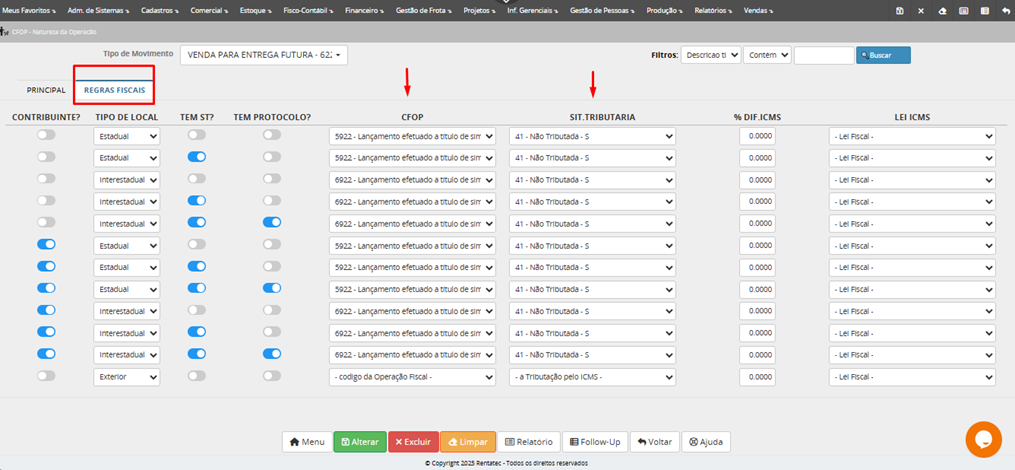Click the Buscar search button
This screenshot has height=470, width=1015.
(x=883, y=55)
